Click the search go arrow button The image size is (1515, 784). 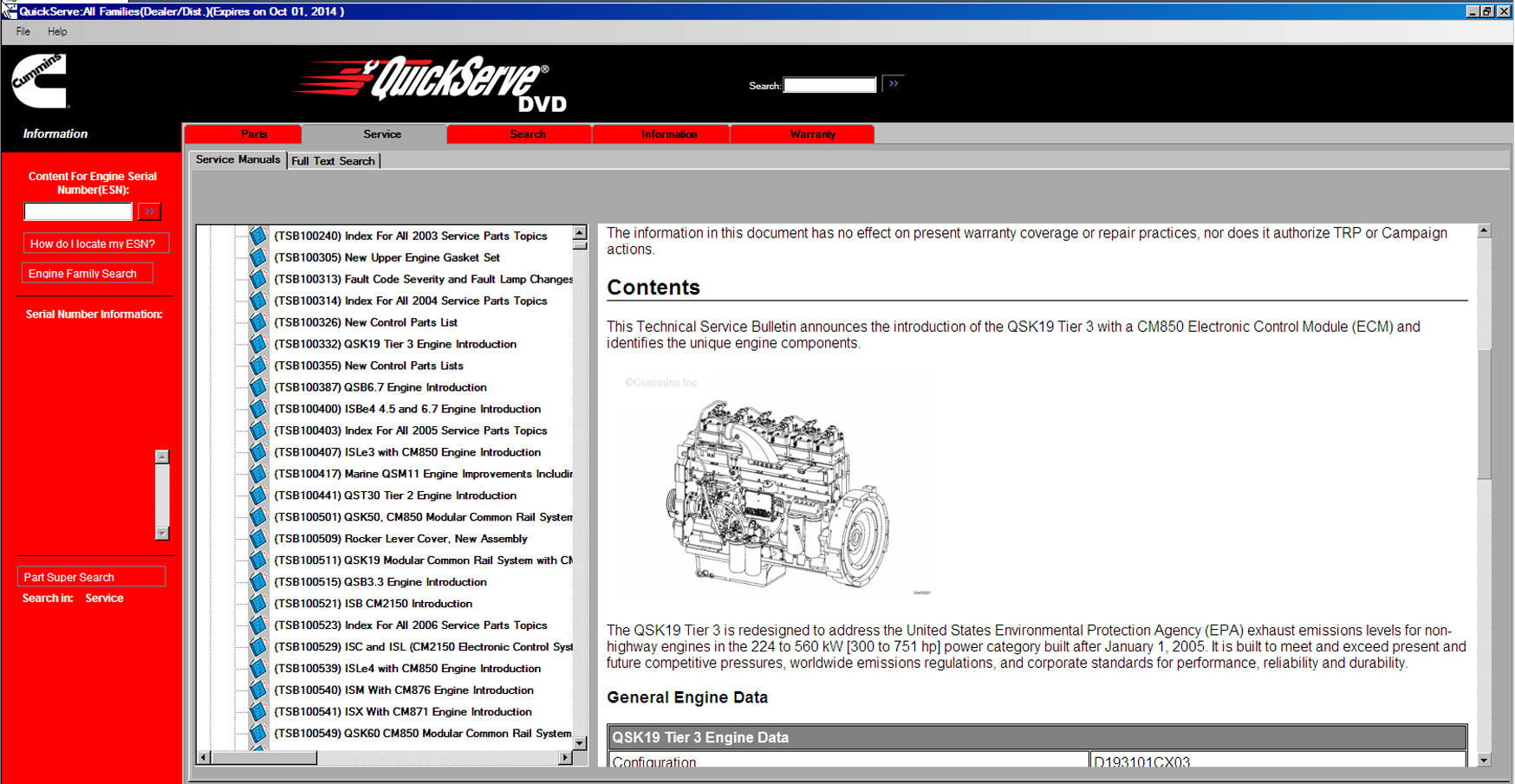pos(894,84)
